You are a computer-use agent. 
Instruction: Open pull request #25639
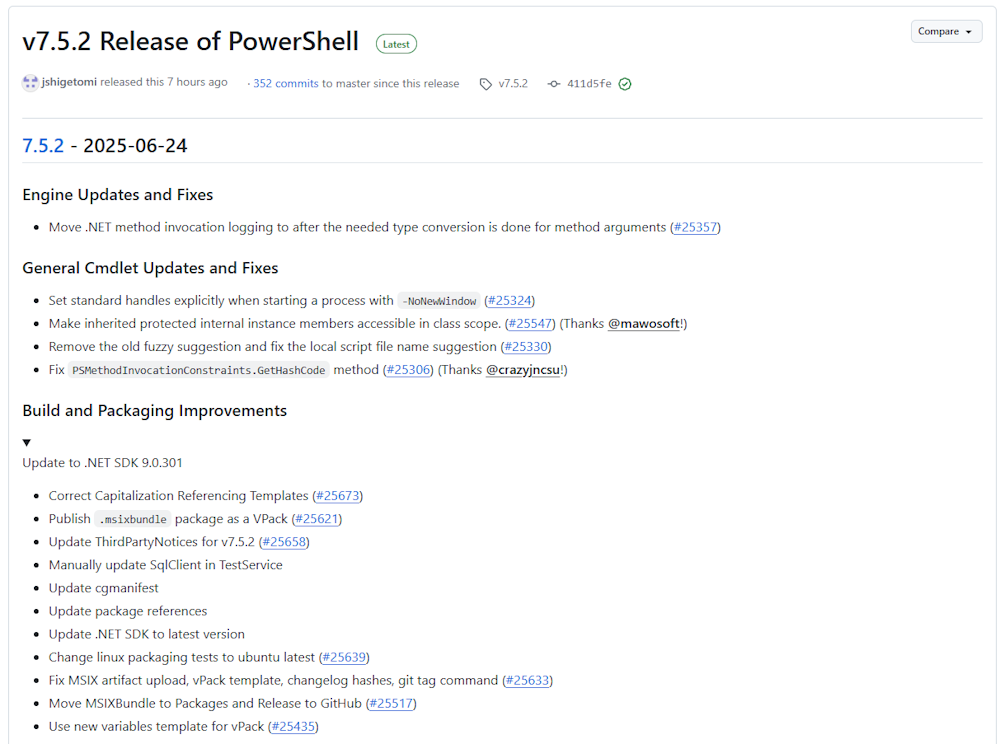[x=344, y=657]
